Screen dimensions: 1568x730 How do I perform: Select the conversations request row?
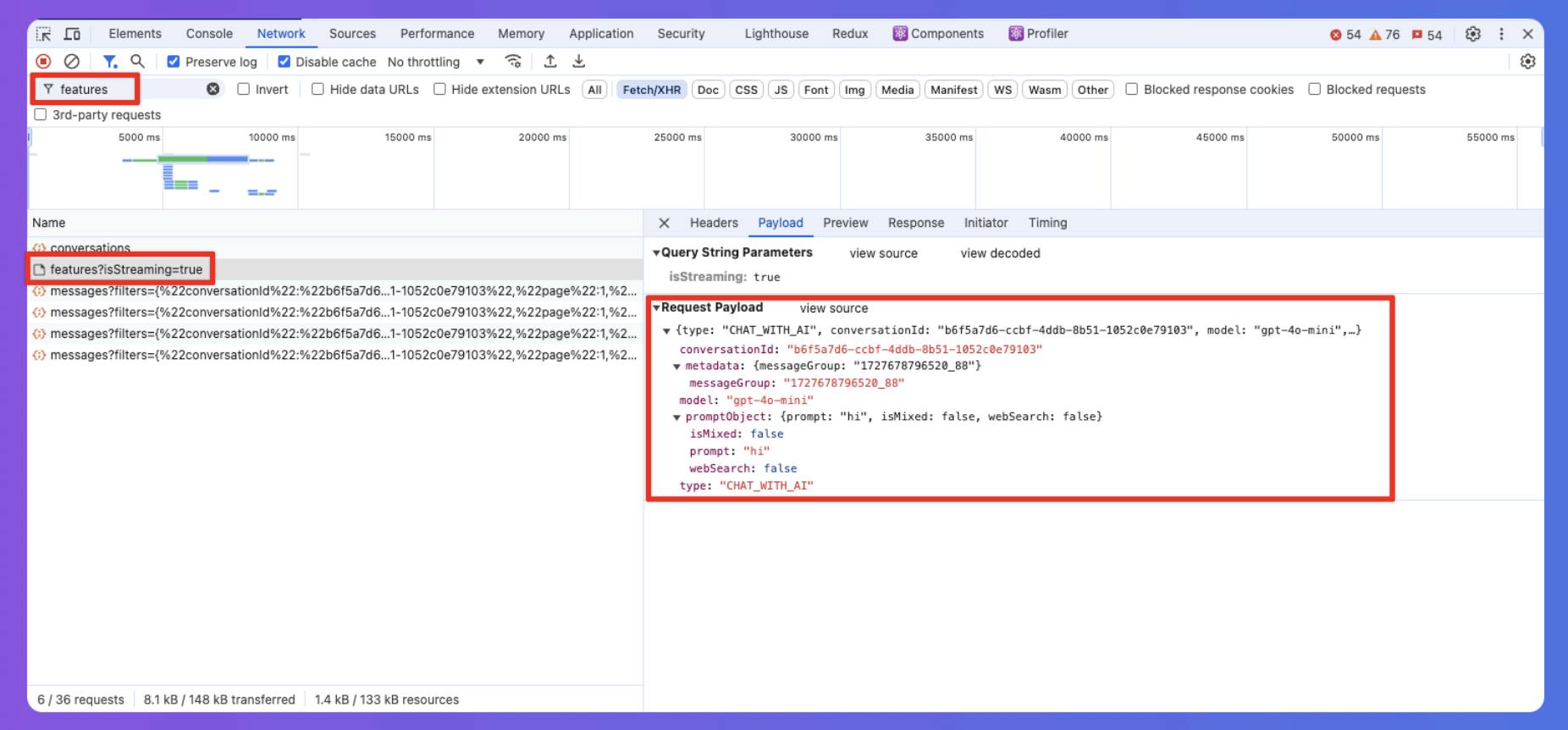[335, 248]
